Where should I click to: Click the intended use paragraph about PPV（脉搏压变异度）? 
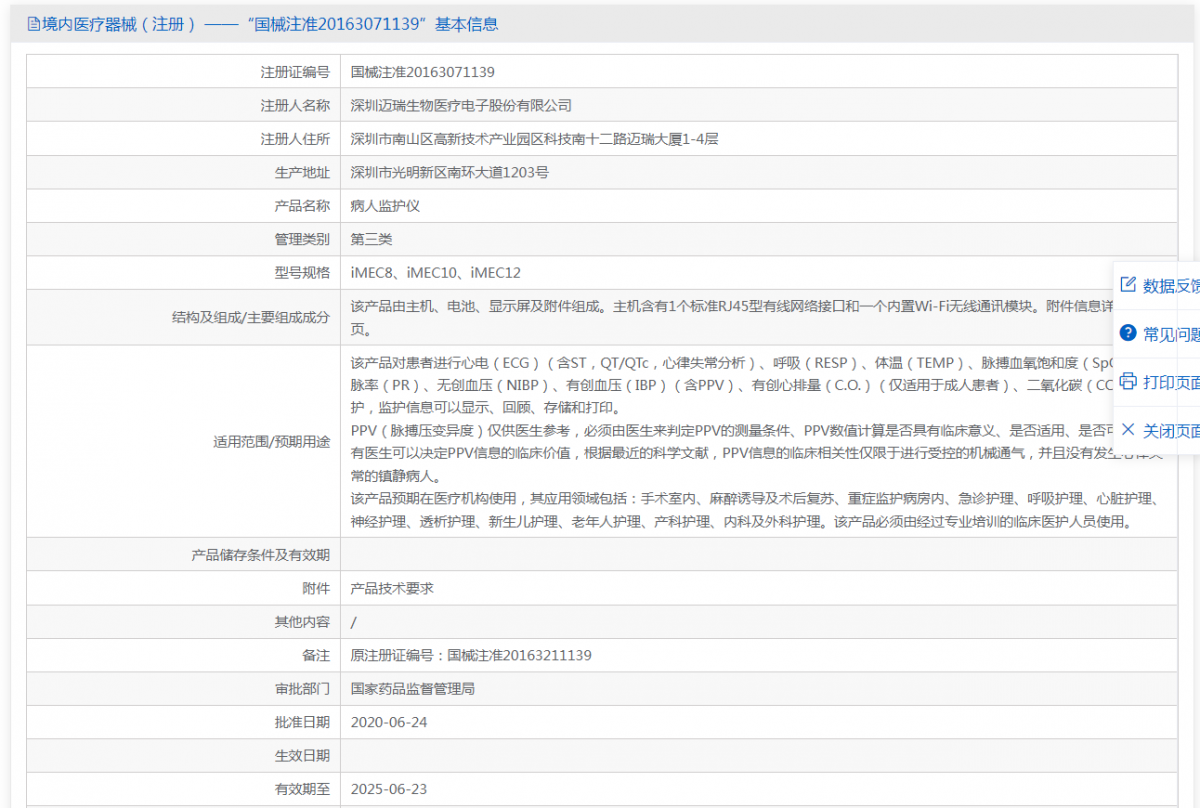tap(755, 454)
